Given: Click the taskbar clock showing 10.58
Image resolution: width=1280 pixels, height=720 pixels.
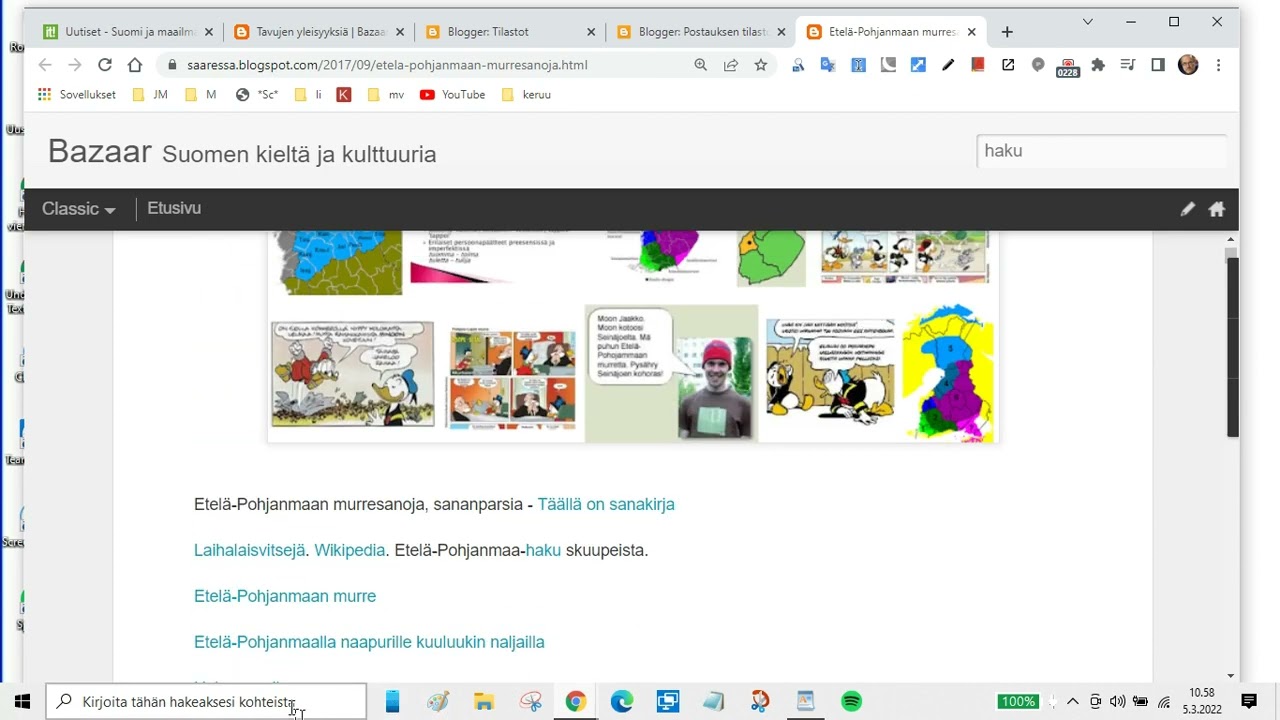Looking at the screenshot, I should click(x=1202, y=701).
